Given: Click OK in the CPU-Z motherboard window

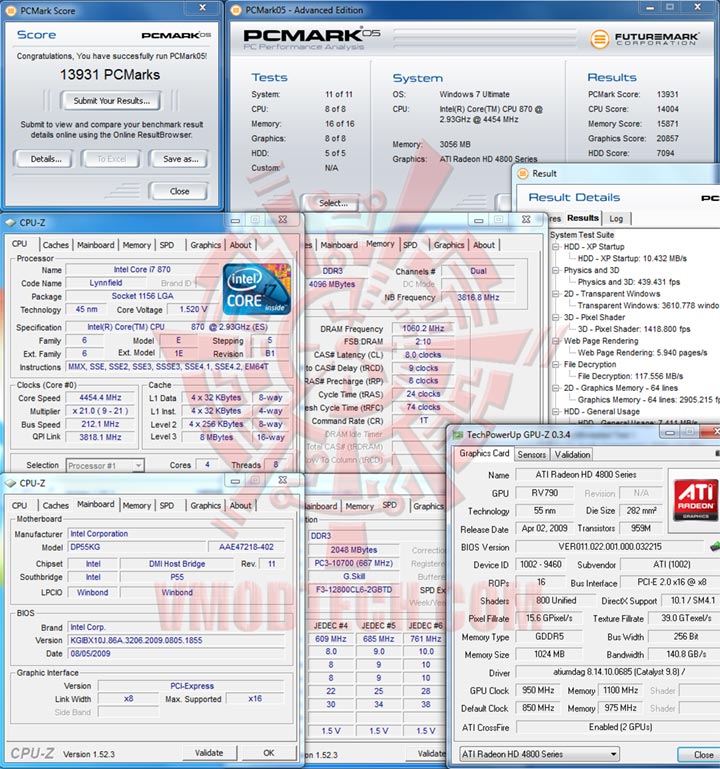Looking at the screenshot, I should (269, 753).
